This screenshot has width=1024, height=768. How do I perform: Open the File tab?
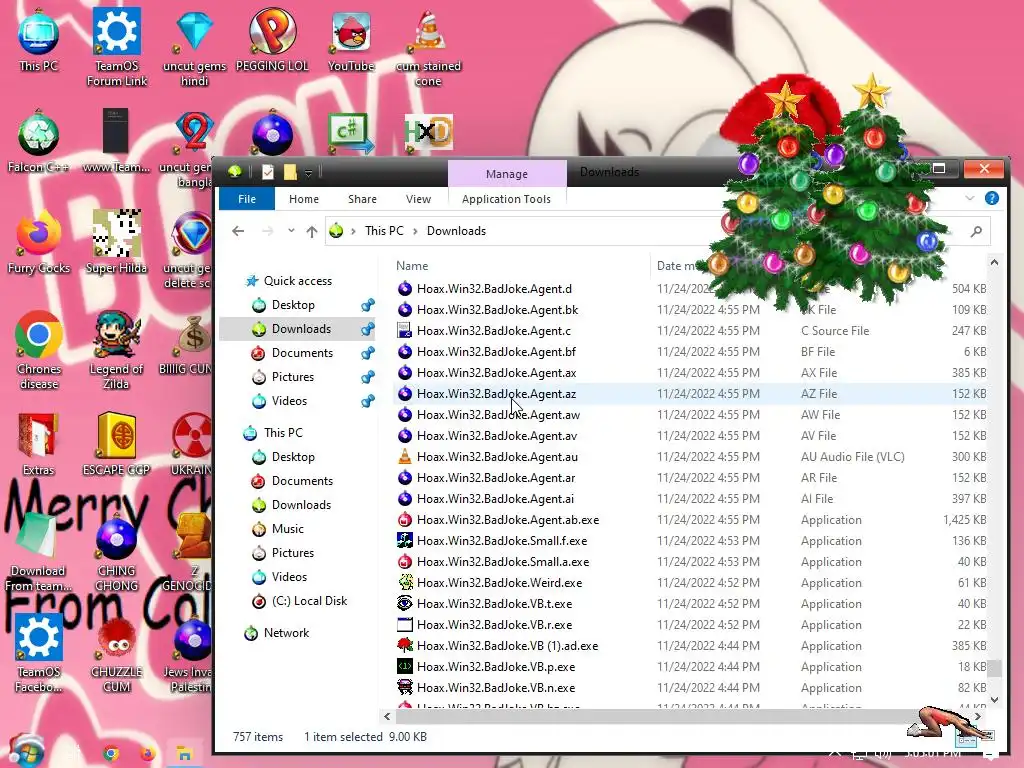tap(247, 199)
